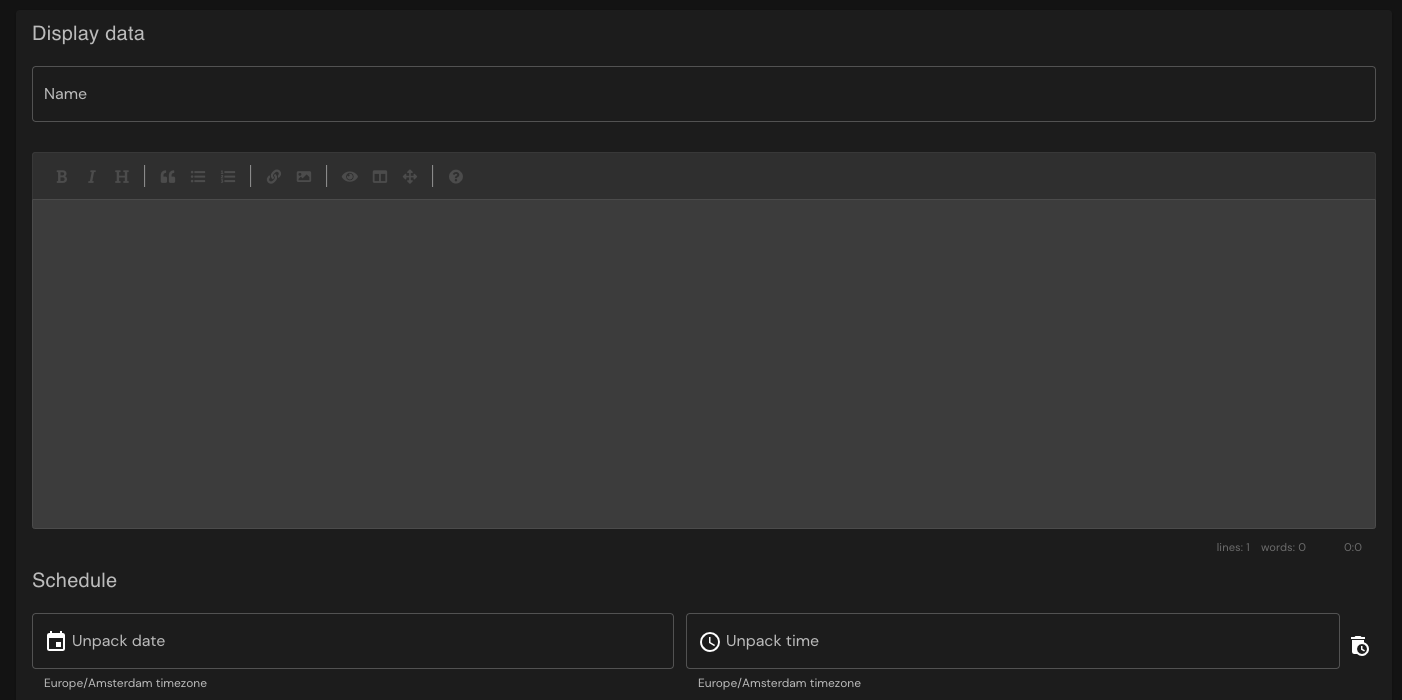Viewport: 1402px width, 700px height.
Task: Create an unordered list
Action: point(197,176)
